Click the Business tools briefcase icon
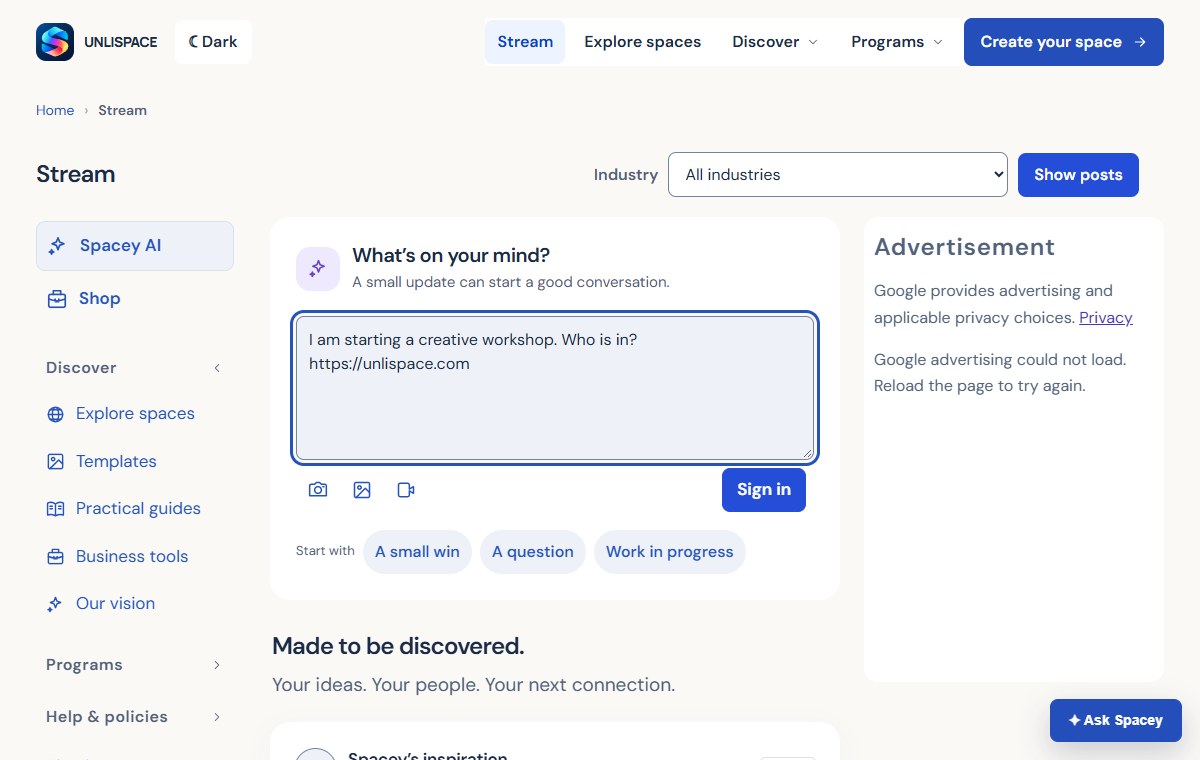Image resolution: width=1200 pixels, height=760 pixels. (x=56, y=557)
